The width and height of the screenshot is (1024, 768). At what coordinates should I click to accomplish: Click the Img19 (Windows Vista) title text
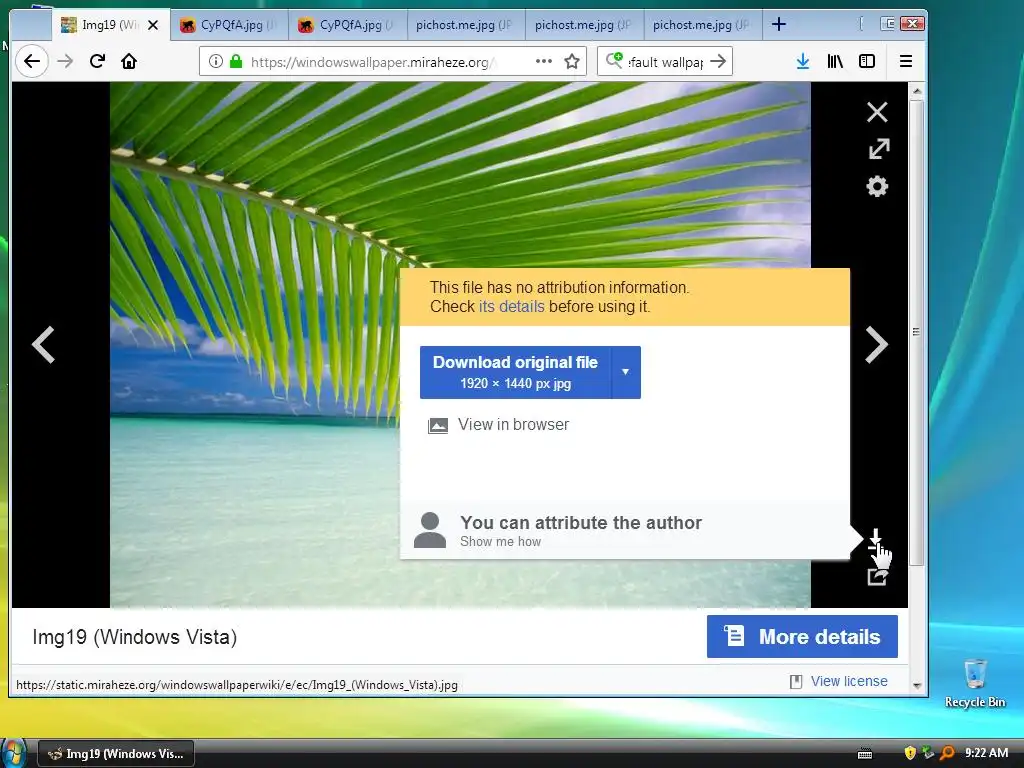(x=135, y=637)
